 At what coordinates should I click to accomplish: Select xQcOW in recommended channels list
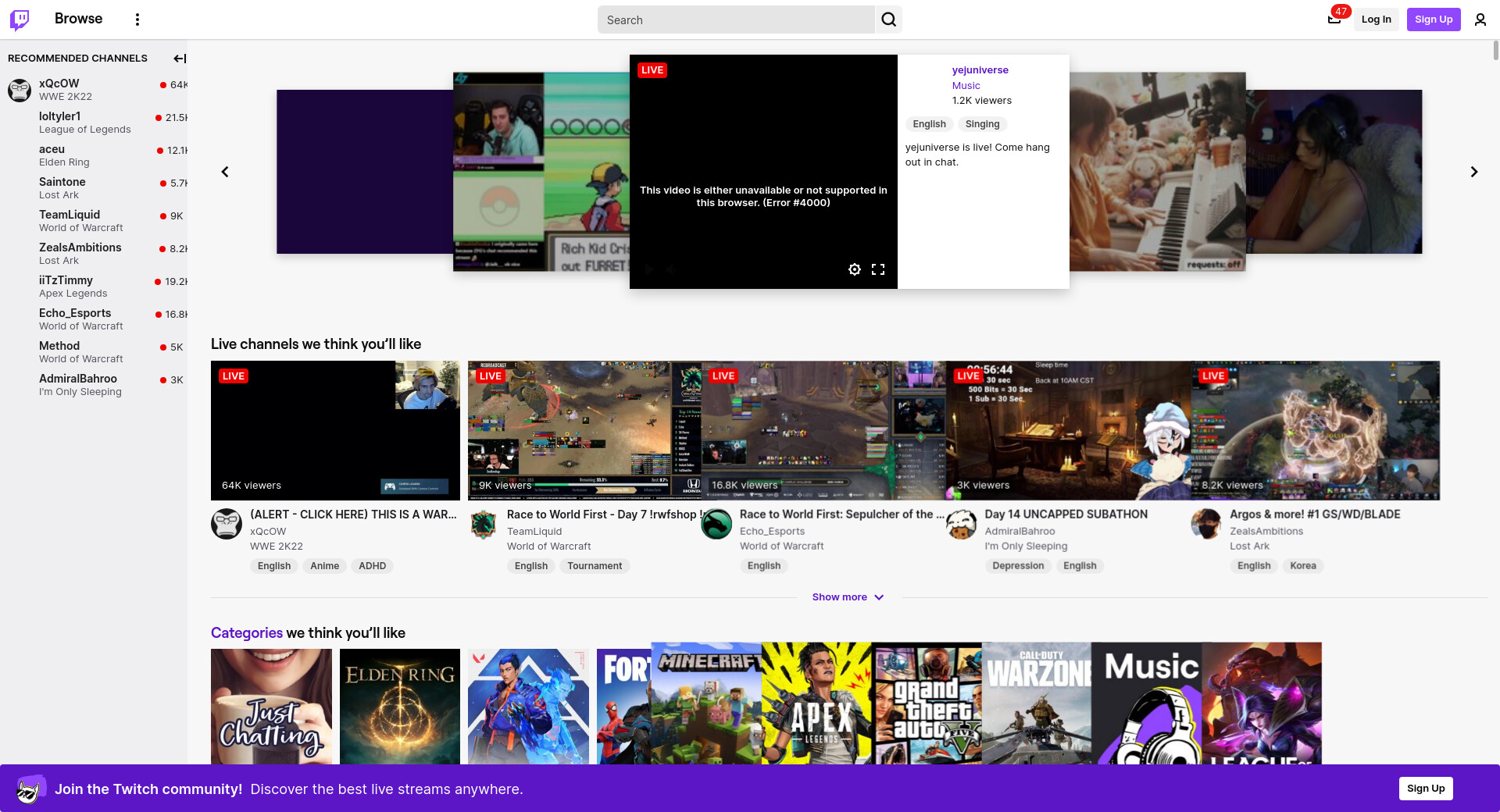point(59,84)
